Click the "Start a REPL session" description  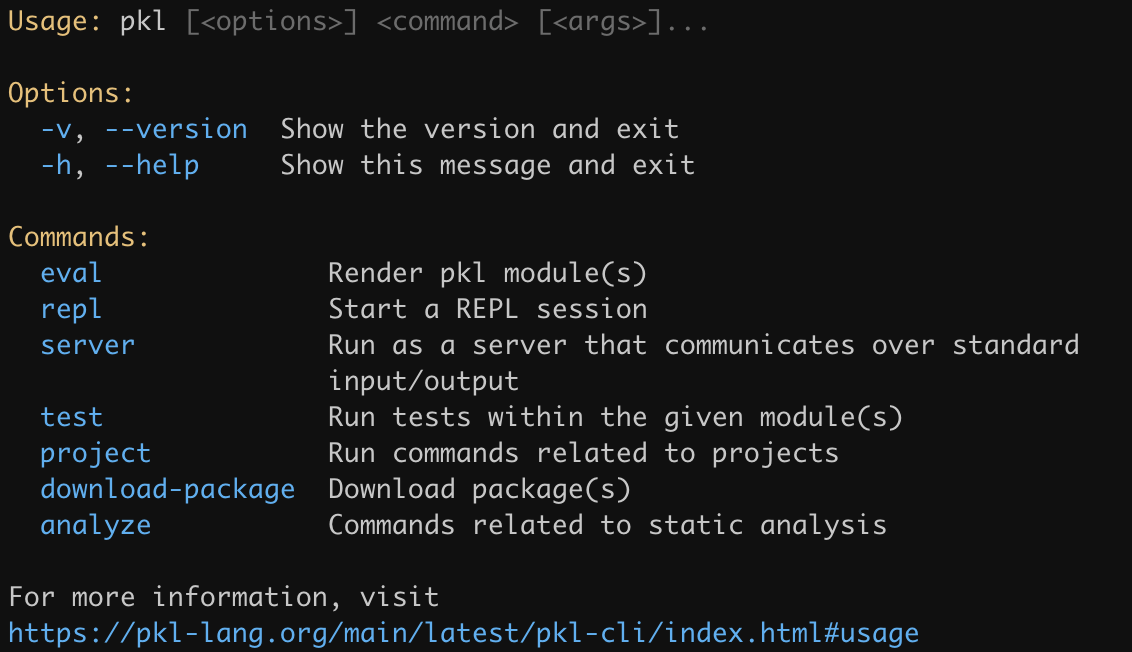pos(487,309)
